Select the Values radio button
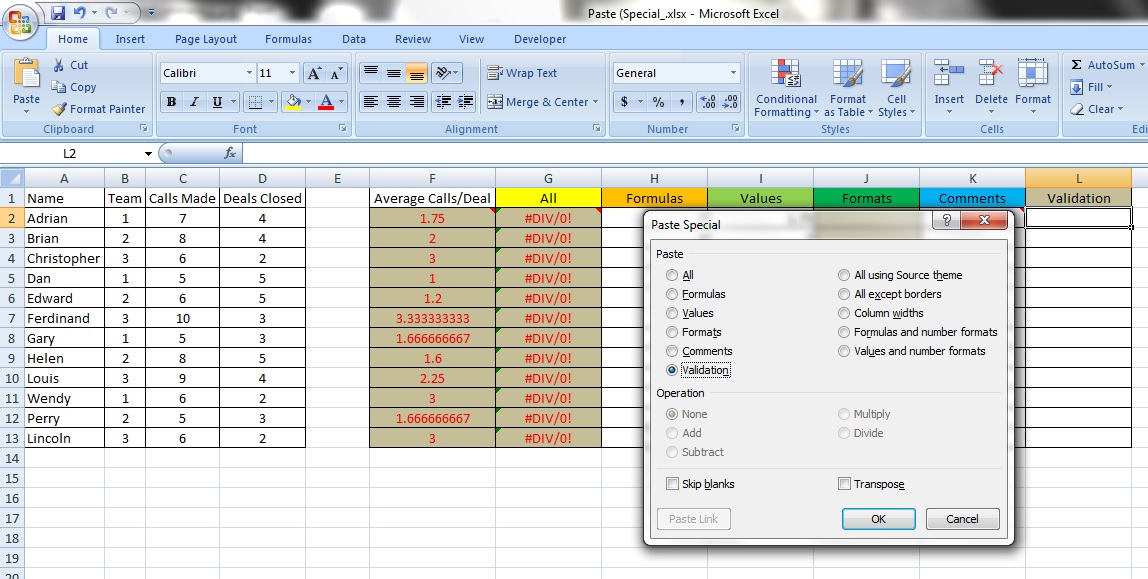The height and width of the screenshot is (579, 1148). point(672,313)
